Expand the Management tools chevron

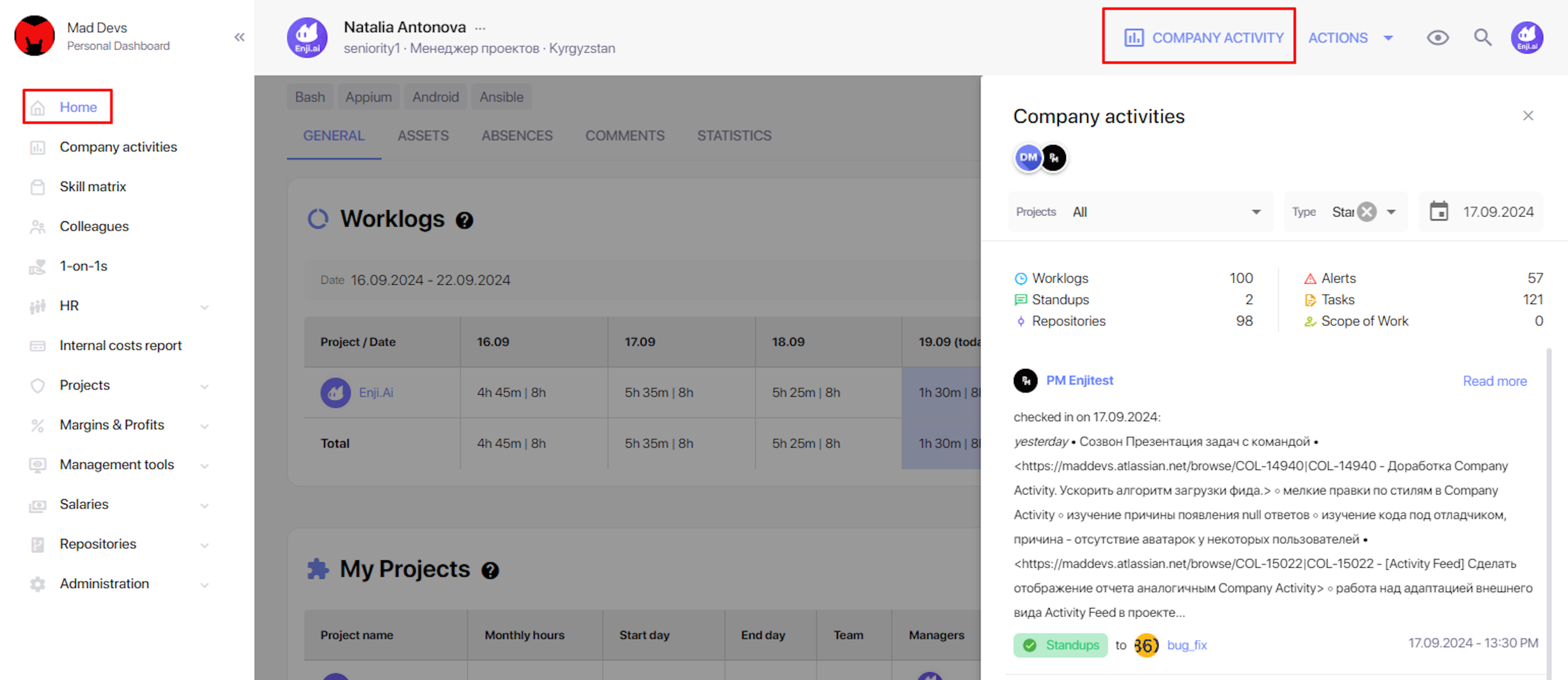(x=205, y=466)
